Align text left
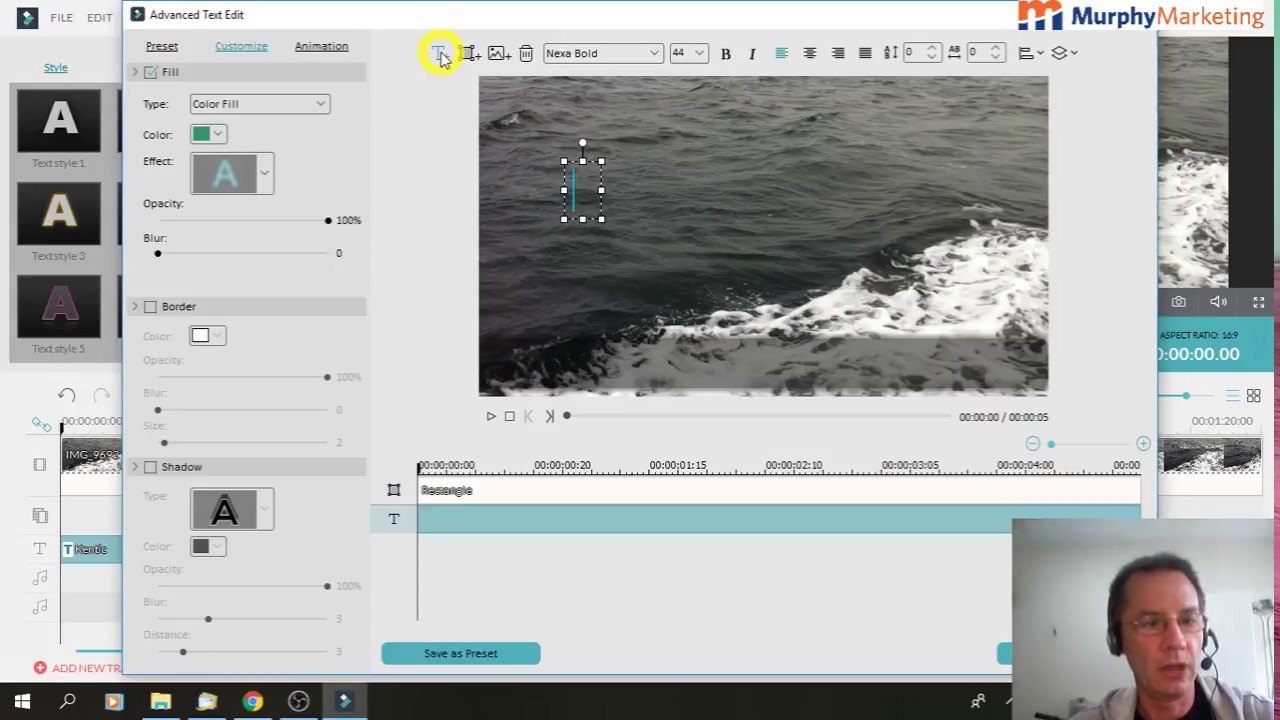 (781, 53)
